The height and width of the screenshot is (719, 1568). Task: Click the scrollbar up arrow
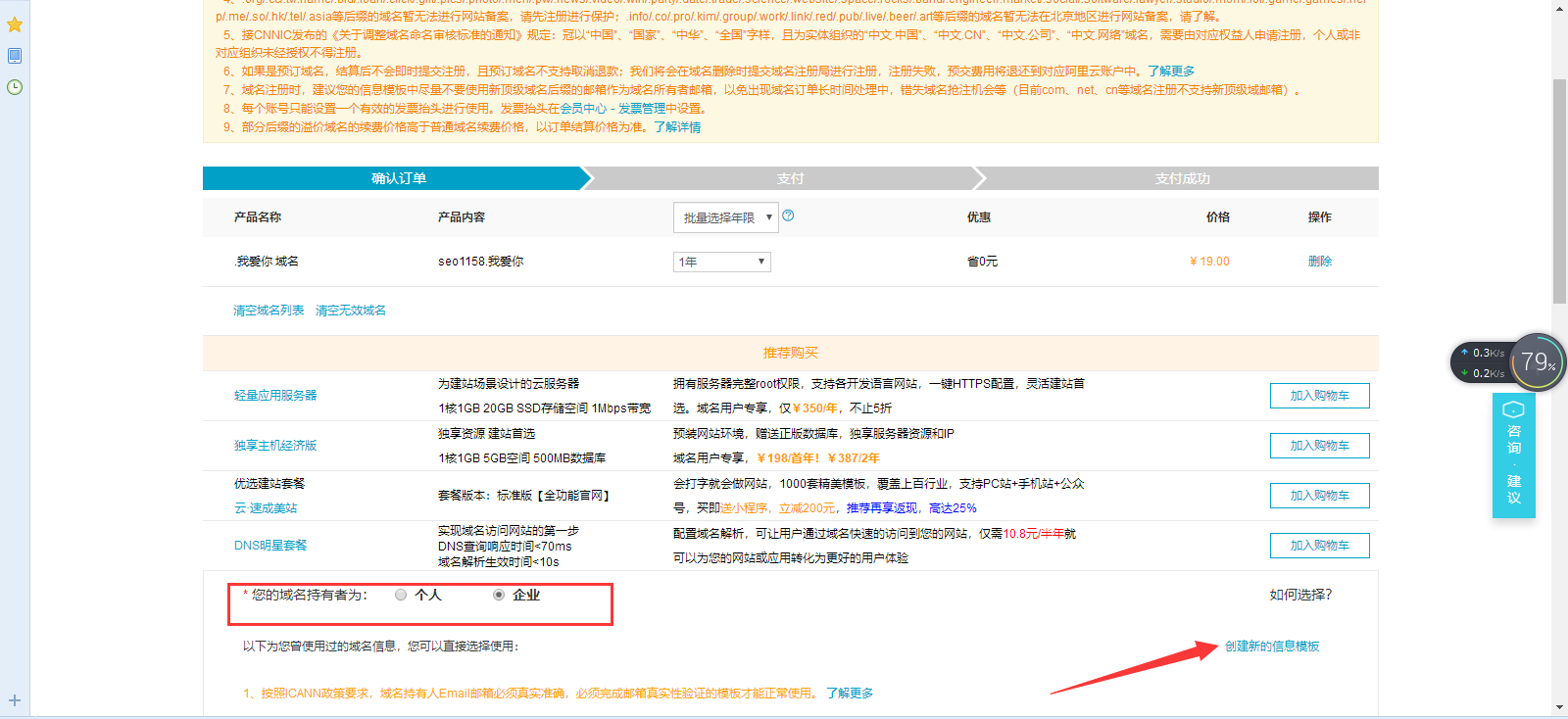click(1560, 8)
